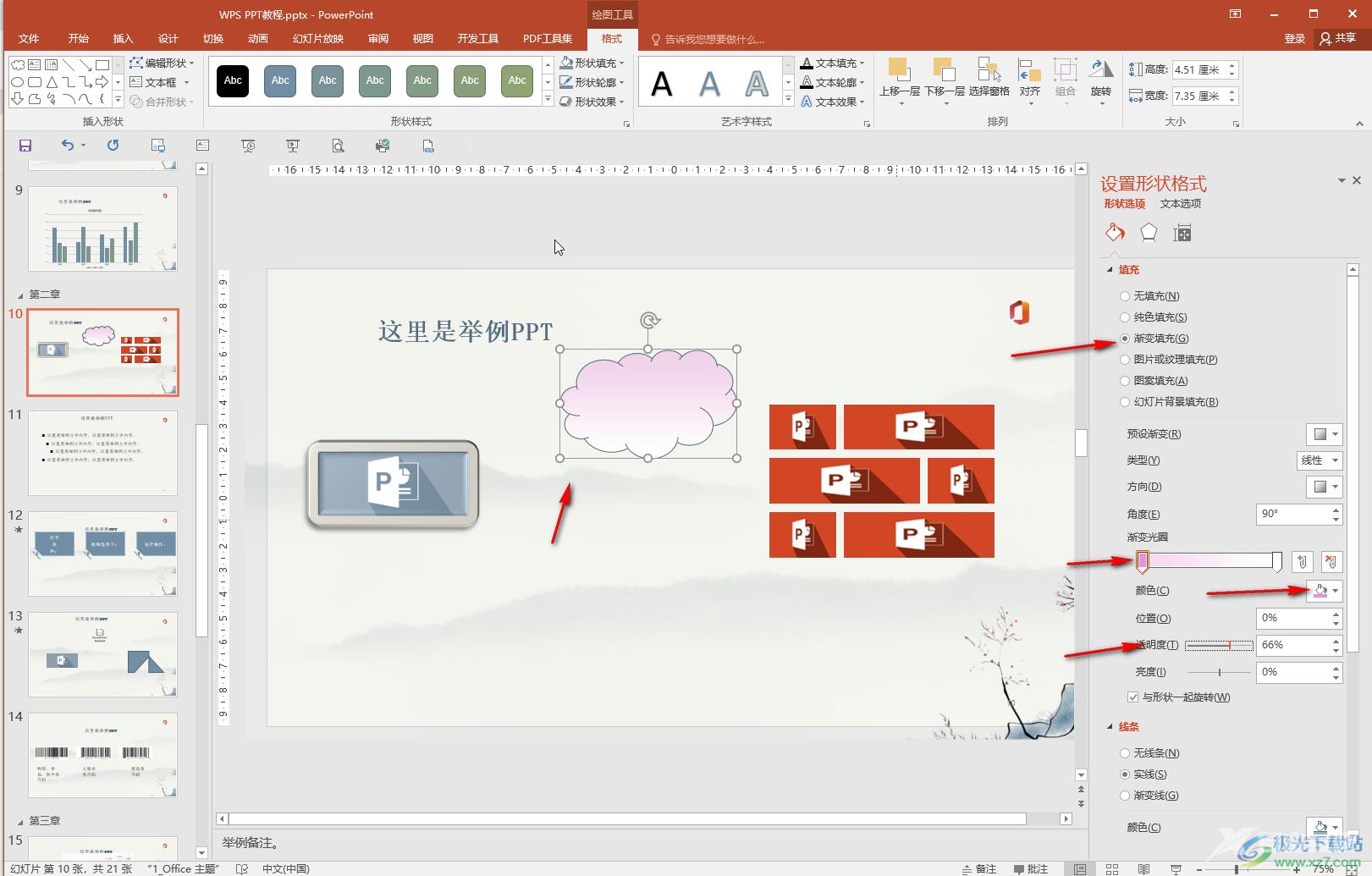This screenshot has width=1372, height=876.
Task: Click the Brightness (亮度) slider
Action: [x=1220, y=672]
